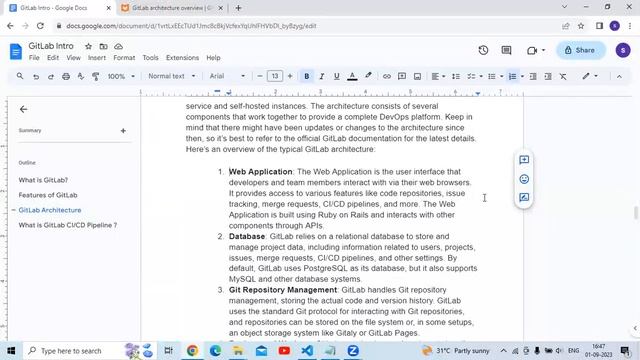Viewport: 640px width, 360px height.
Task: Star the GitLab Intro document
Action: pos(88,47)
